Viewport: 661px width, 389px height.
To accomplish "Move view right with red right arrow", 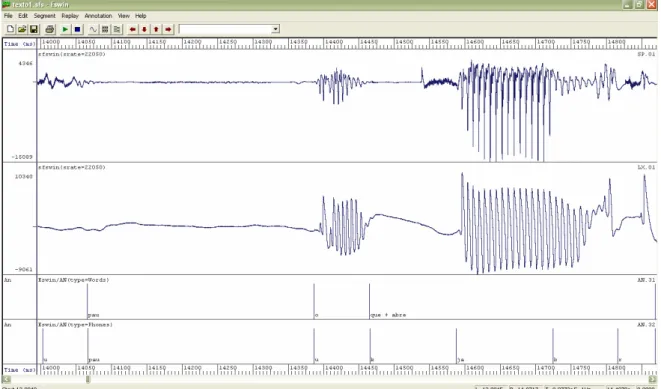I will [168, 29].
